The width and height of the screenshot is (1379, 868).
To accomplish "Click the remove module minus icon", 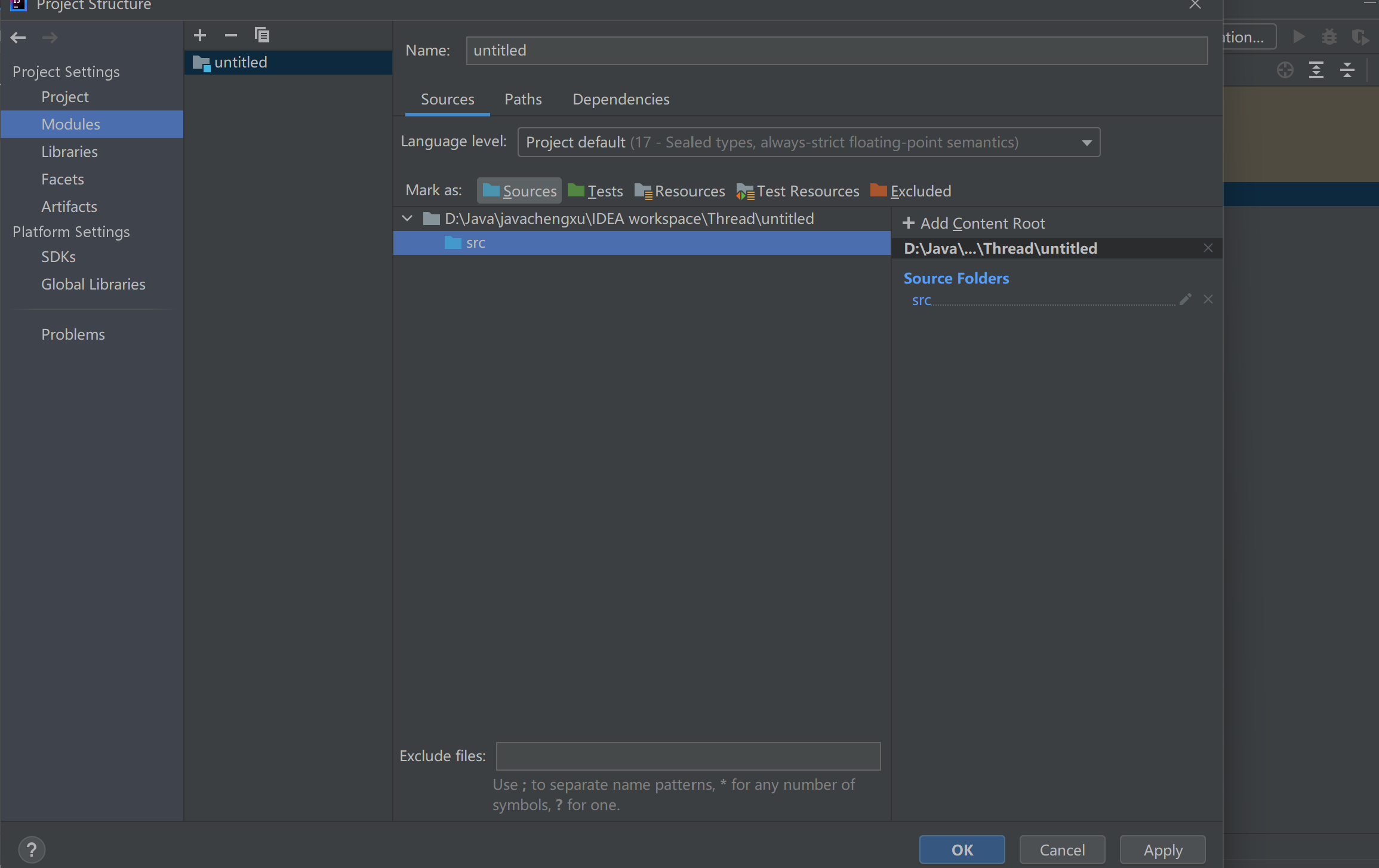I will tap(230, 35).
